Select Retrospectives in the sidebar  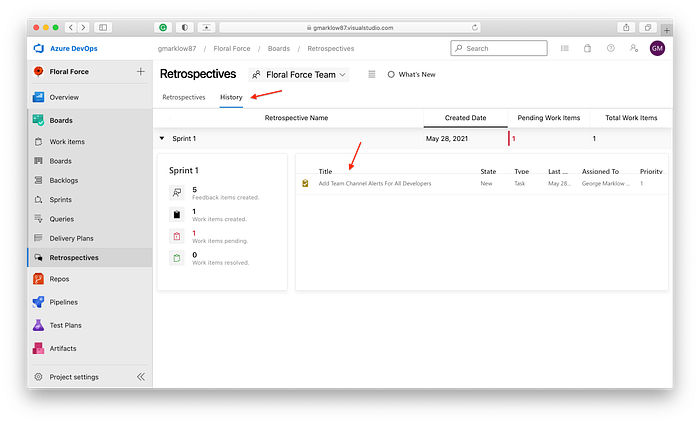coord(89,258)
